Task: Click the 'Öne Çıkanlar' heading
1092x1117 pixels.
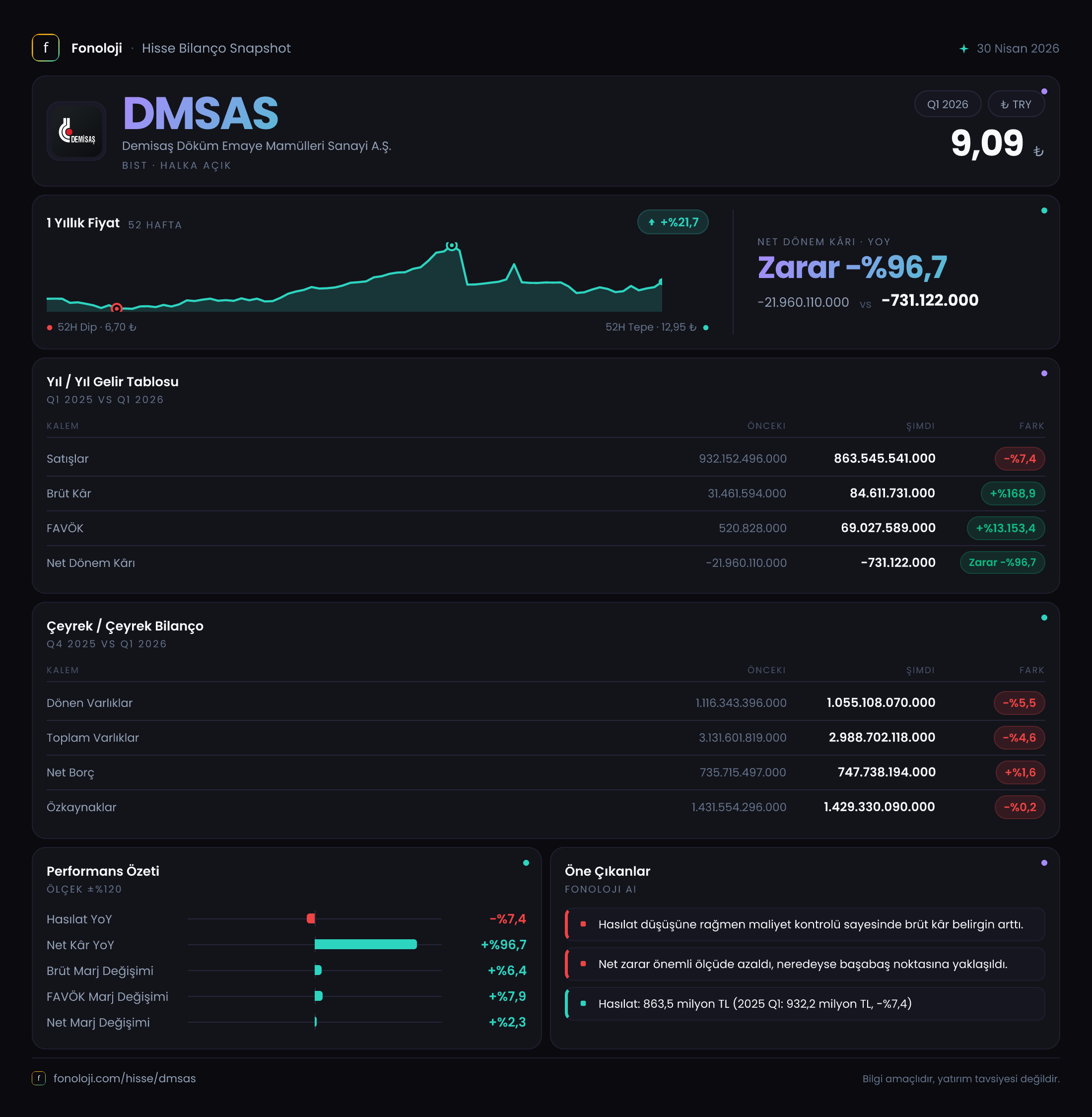Action: (x=608, y=871)
